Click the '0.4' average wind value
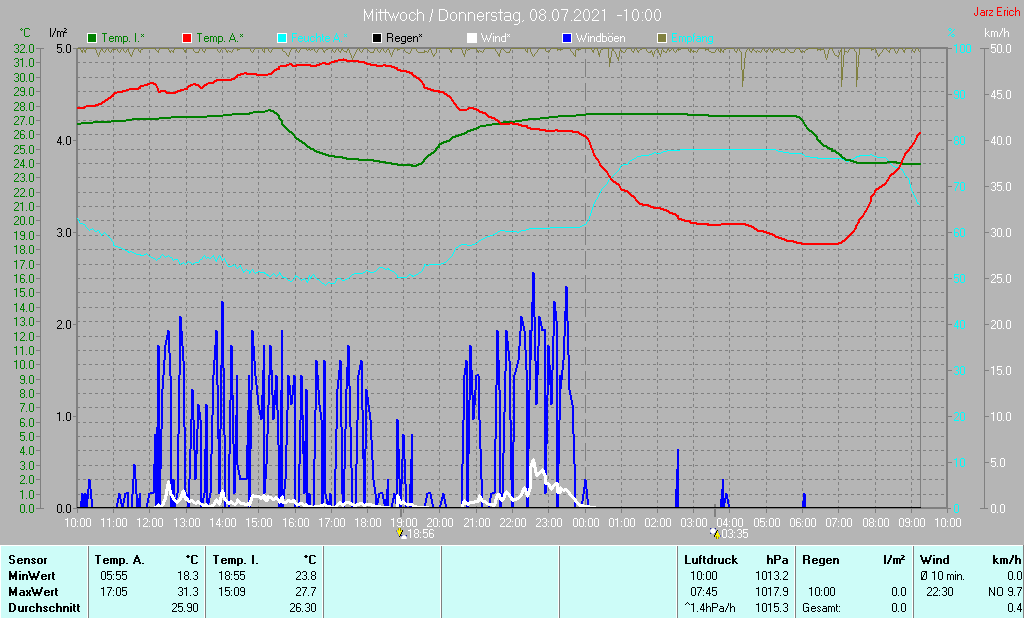The height and width of the screenshot is (618, 1024). pyautogui.click(x=1014, y=608)
